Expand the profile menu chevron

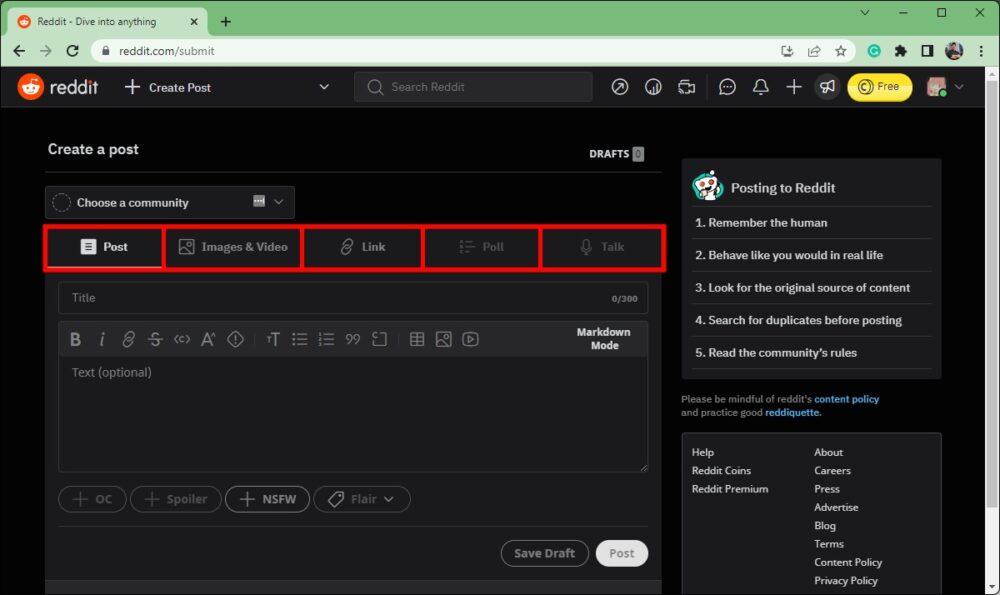click(x=957, y=87)
